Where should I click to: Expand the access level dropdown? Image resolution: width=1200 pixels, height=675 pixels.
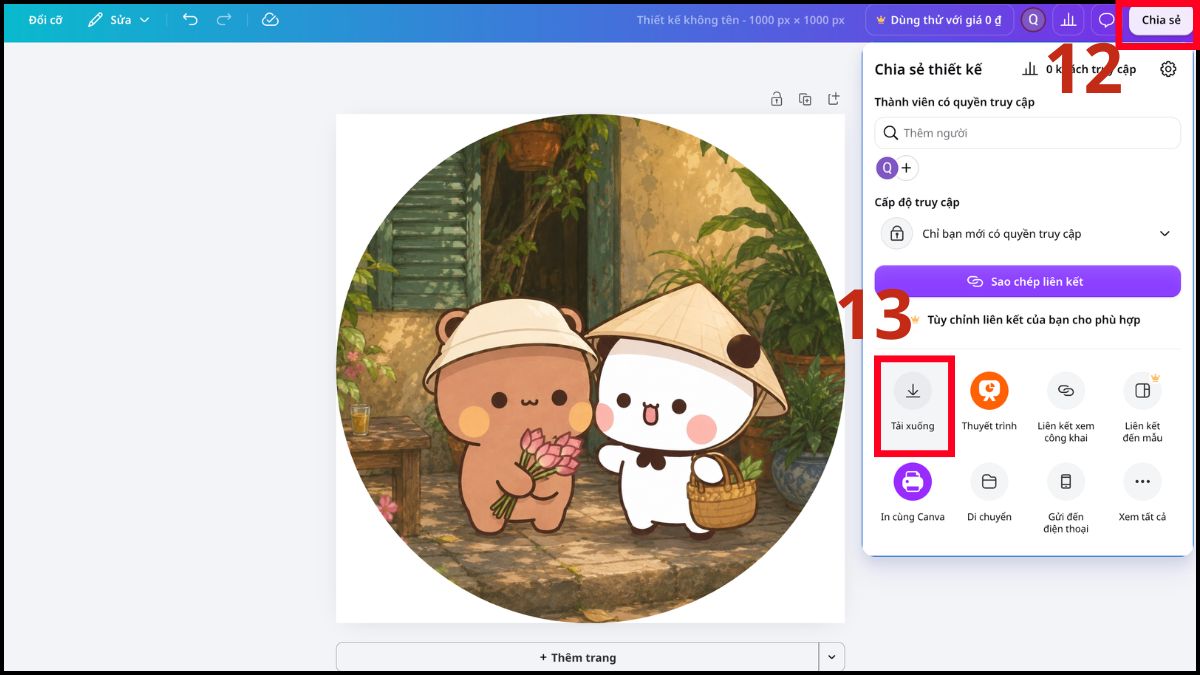1027,234
